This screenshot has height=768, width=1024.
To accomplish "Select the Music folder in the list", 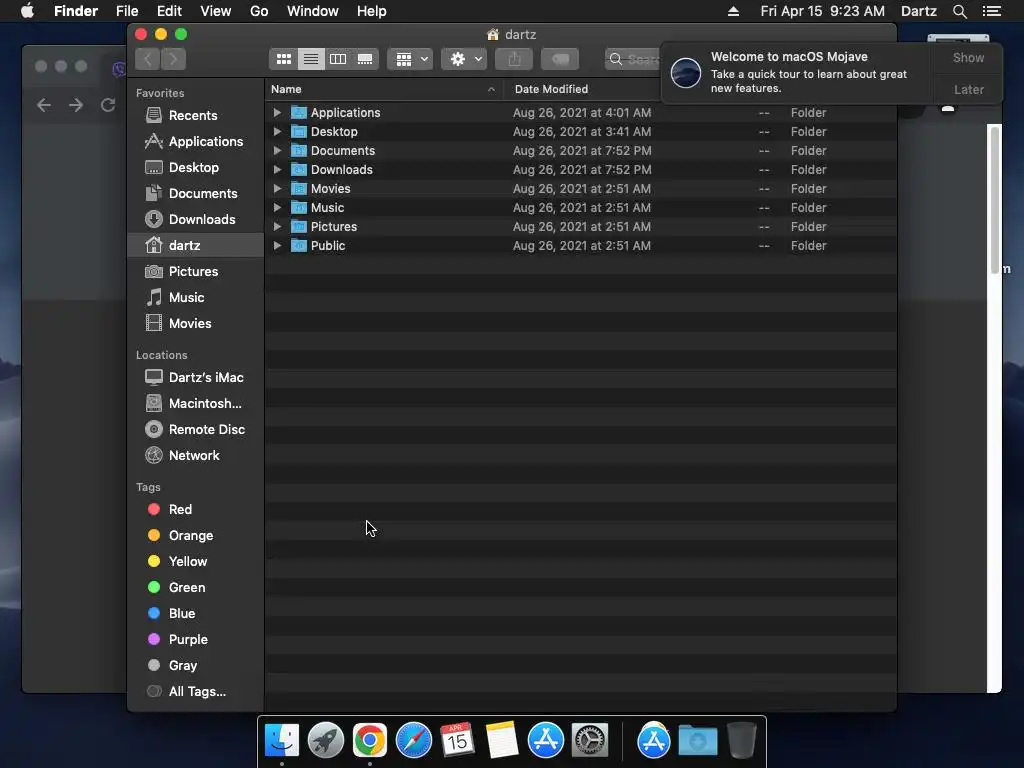I will pos(581,208).
